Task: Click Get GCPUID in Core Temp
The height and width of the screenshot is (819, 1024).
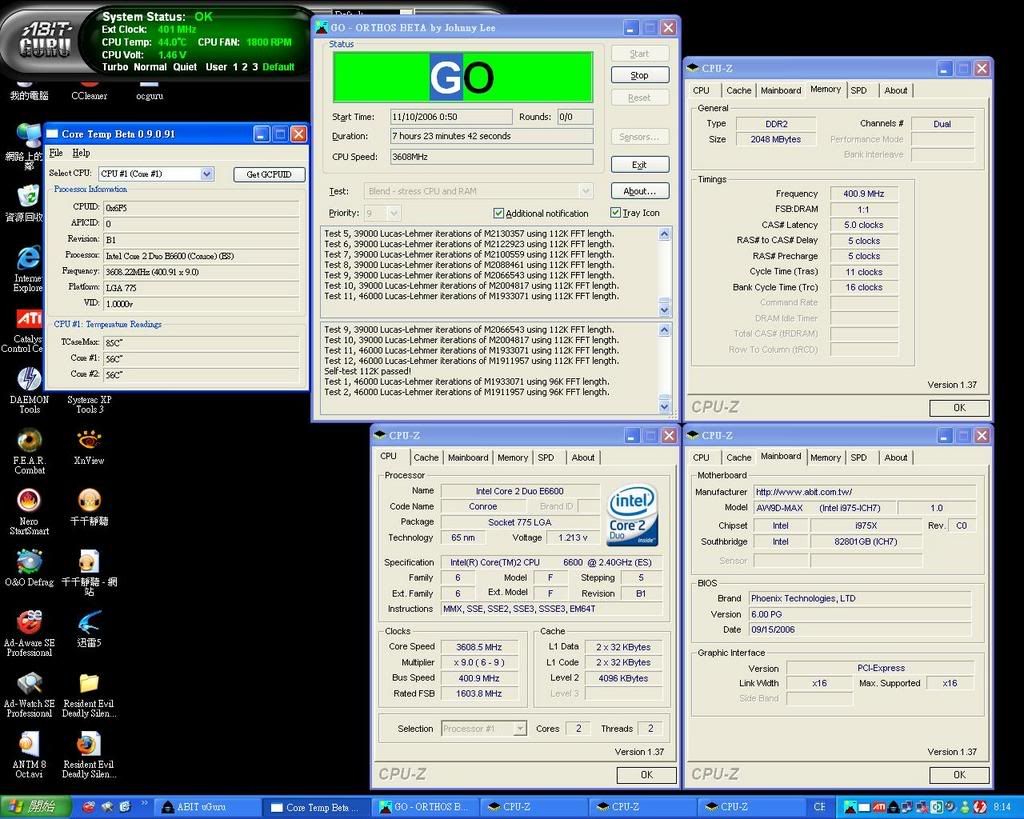Action: pyautogui.click(x=269, y=174)
